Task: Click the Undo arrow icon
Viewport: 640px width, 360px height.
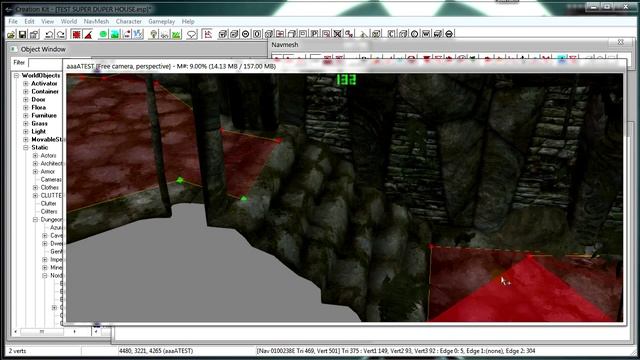Action: tap(49, 34)
